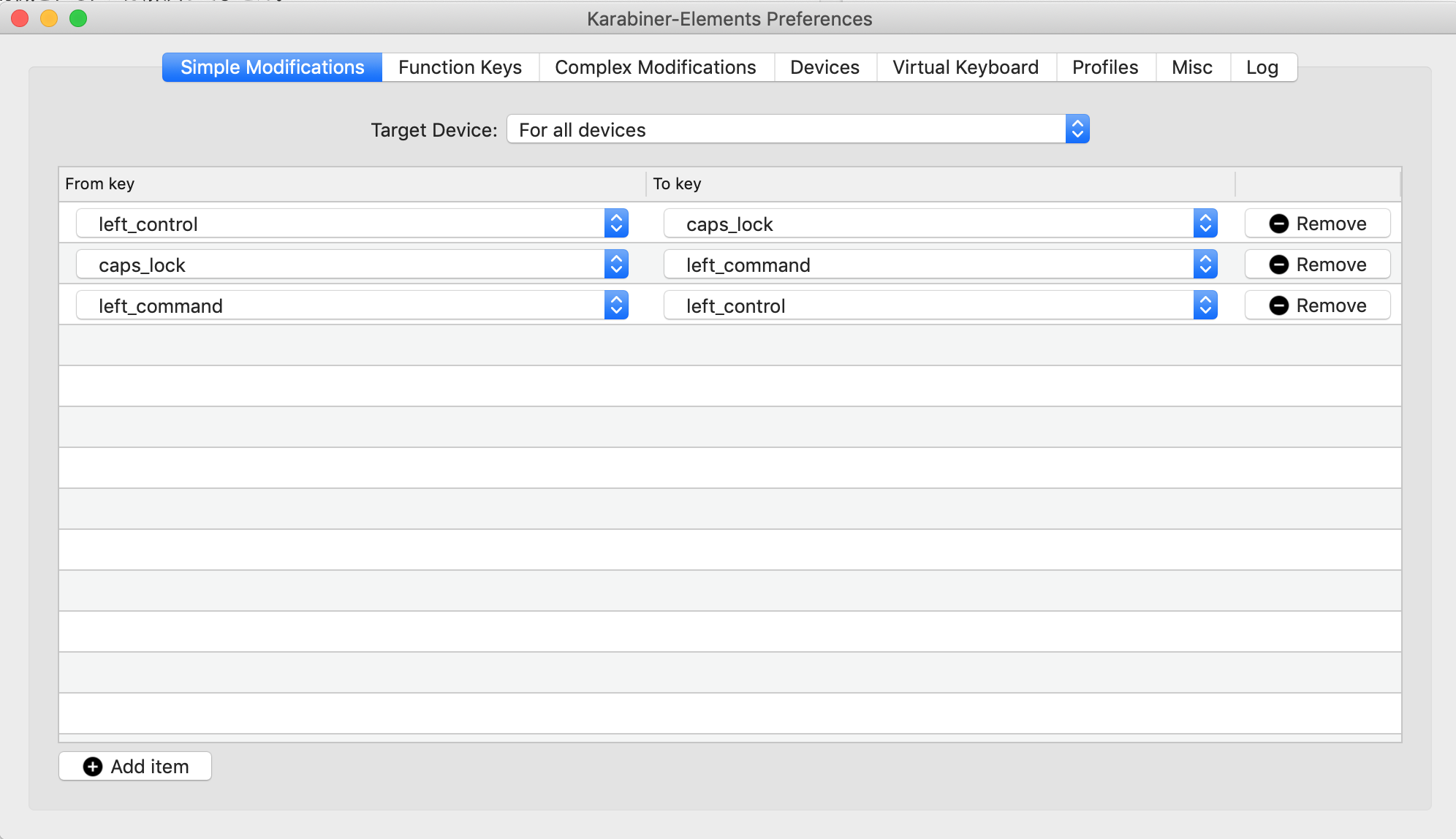Open the left_command From key dropdown
Screen dimensions: 1456x839
point(352,305)
